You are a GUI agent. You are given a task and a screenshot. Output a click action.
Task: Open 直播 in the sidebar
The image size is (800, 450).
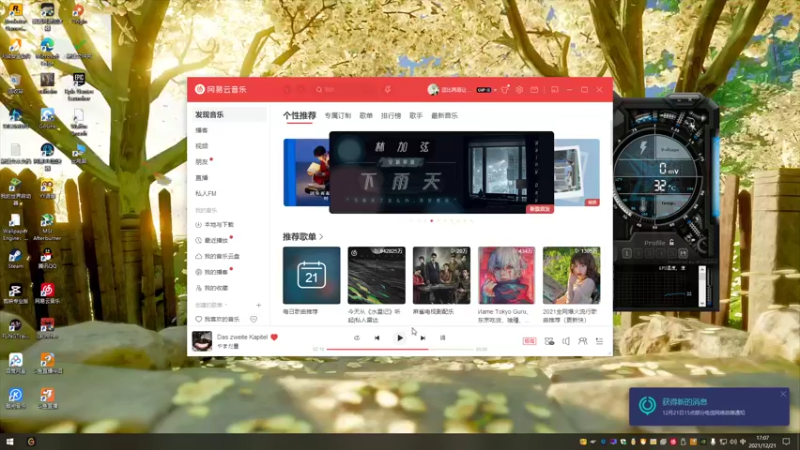[202, 178]
